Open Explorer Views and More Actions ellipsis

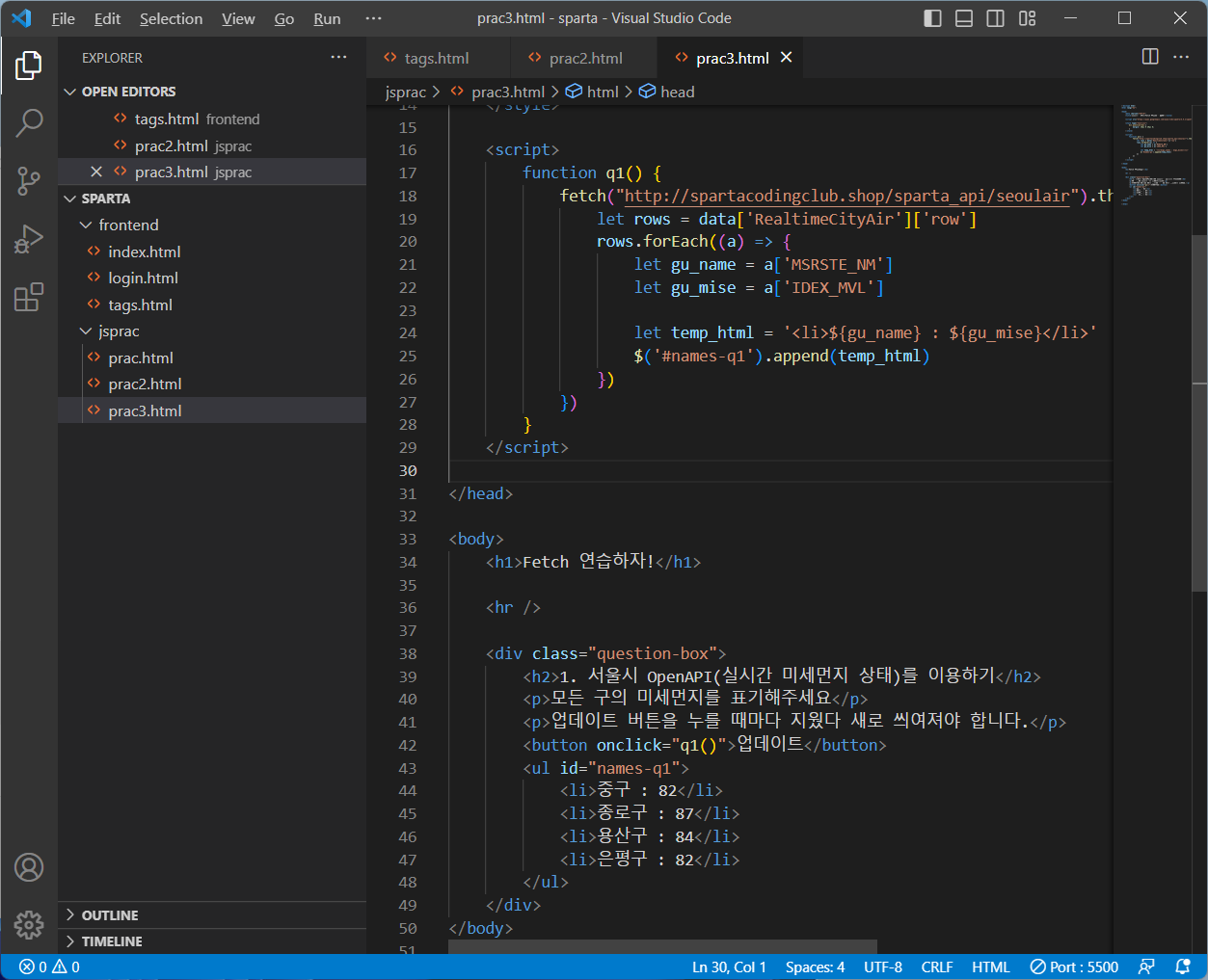point(338,57)
